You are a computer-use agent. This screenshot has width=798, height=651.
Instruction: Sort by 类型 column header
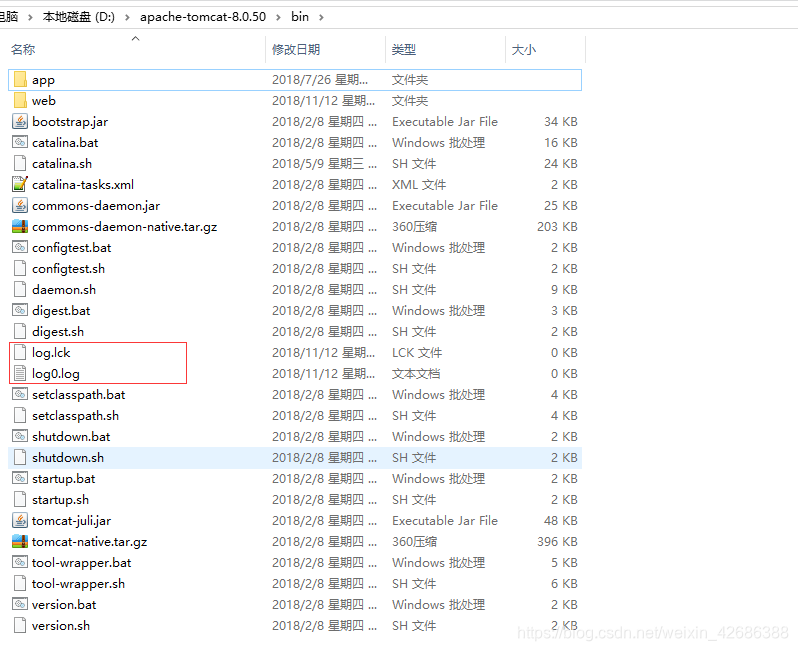coord(404,49)
